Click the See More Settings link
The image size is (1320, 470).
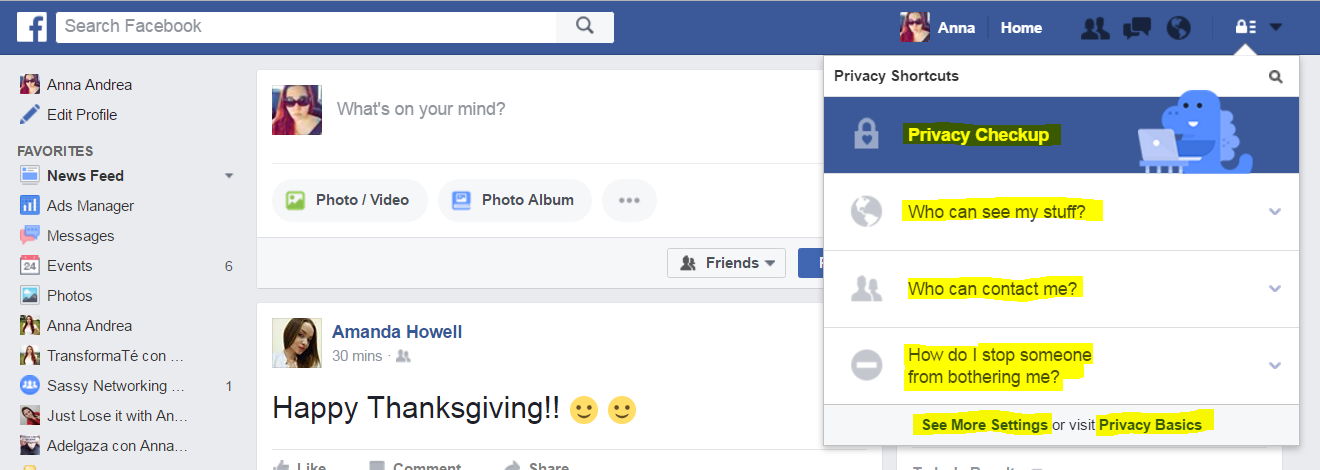[984, 425]
